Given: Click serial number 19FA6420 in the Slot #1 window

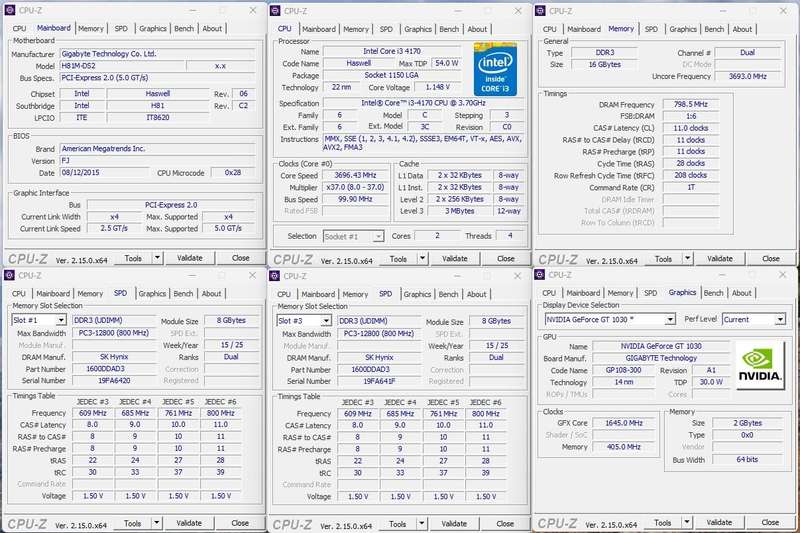Looking at the screenshot, I should pos(114,380).
